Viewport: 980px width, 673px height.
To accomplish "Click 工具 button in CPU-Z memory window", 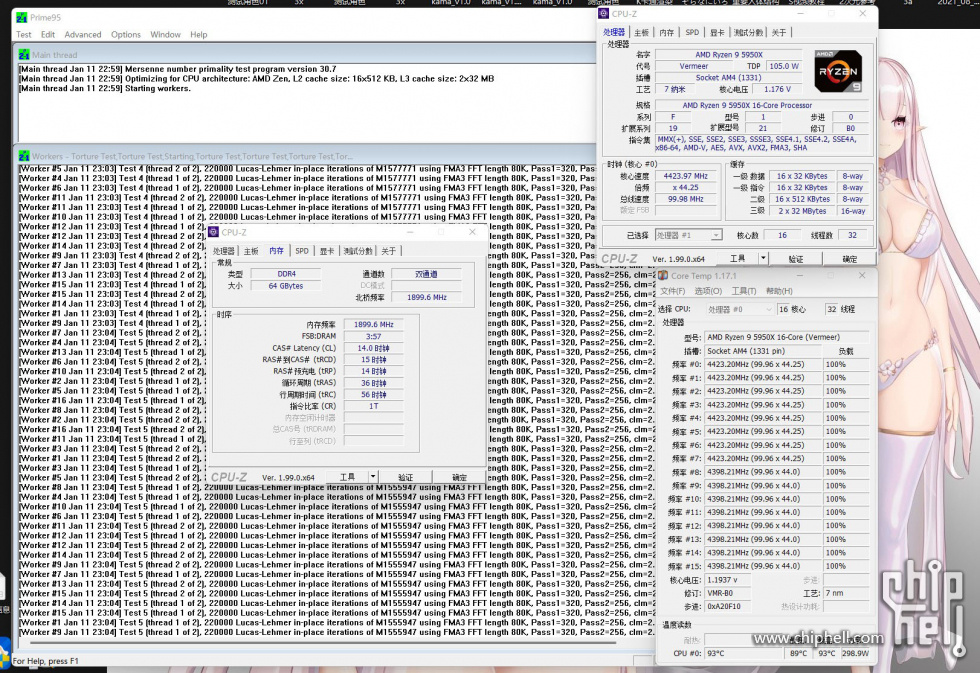I will pyautogui.click(x=347, y=477).
